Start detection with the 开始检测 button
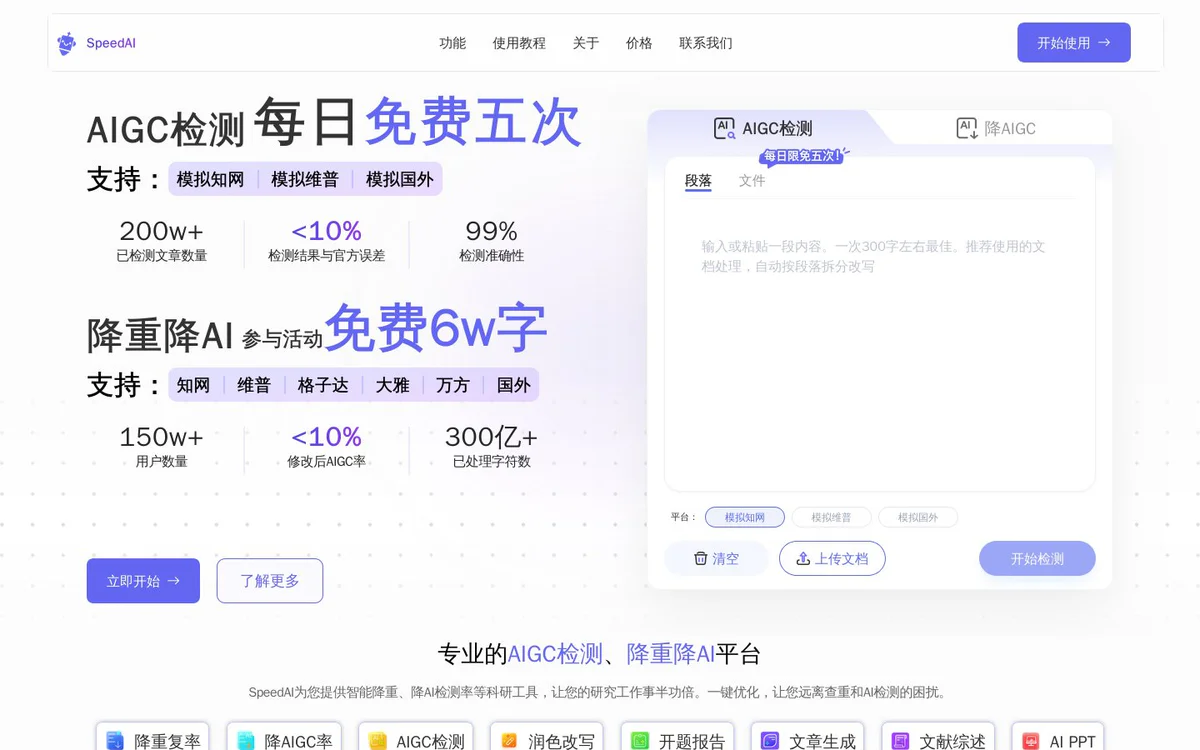This screenshot has width=1200, height=750. [x=1037, y=559]
